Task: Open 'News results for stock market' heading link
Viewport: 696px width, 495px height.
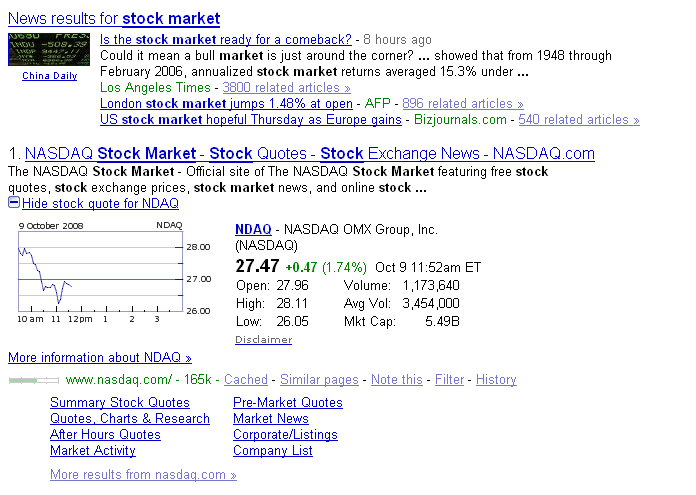Action: click(x=114, y=18)
